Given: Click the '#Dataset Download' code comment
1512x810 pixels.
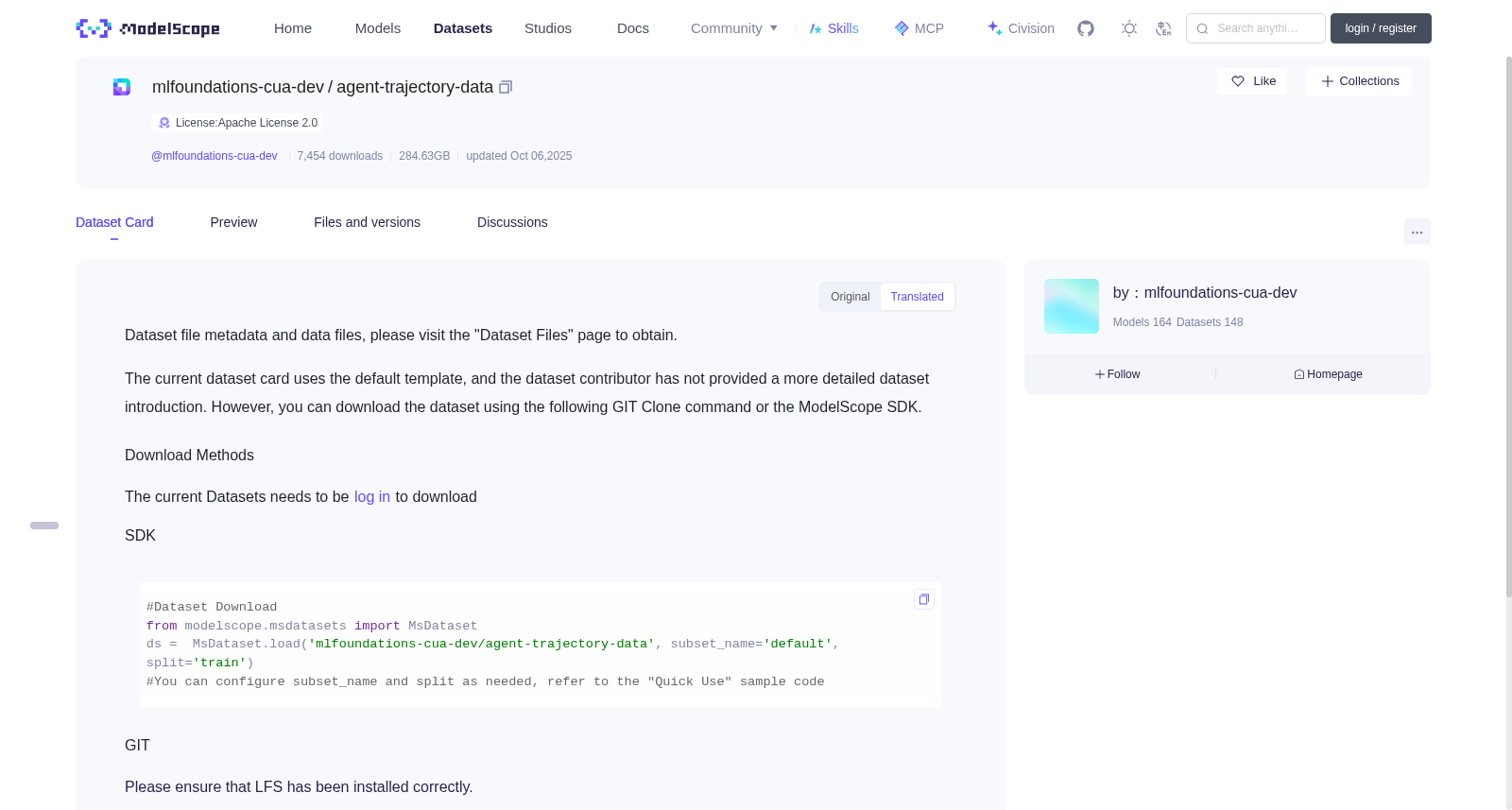Looking at the screenshot, I should [212, 607].
